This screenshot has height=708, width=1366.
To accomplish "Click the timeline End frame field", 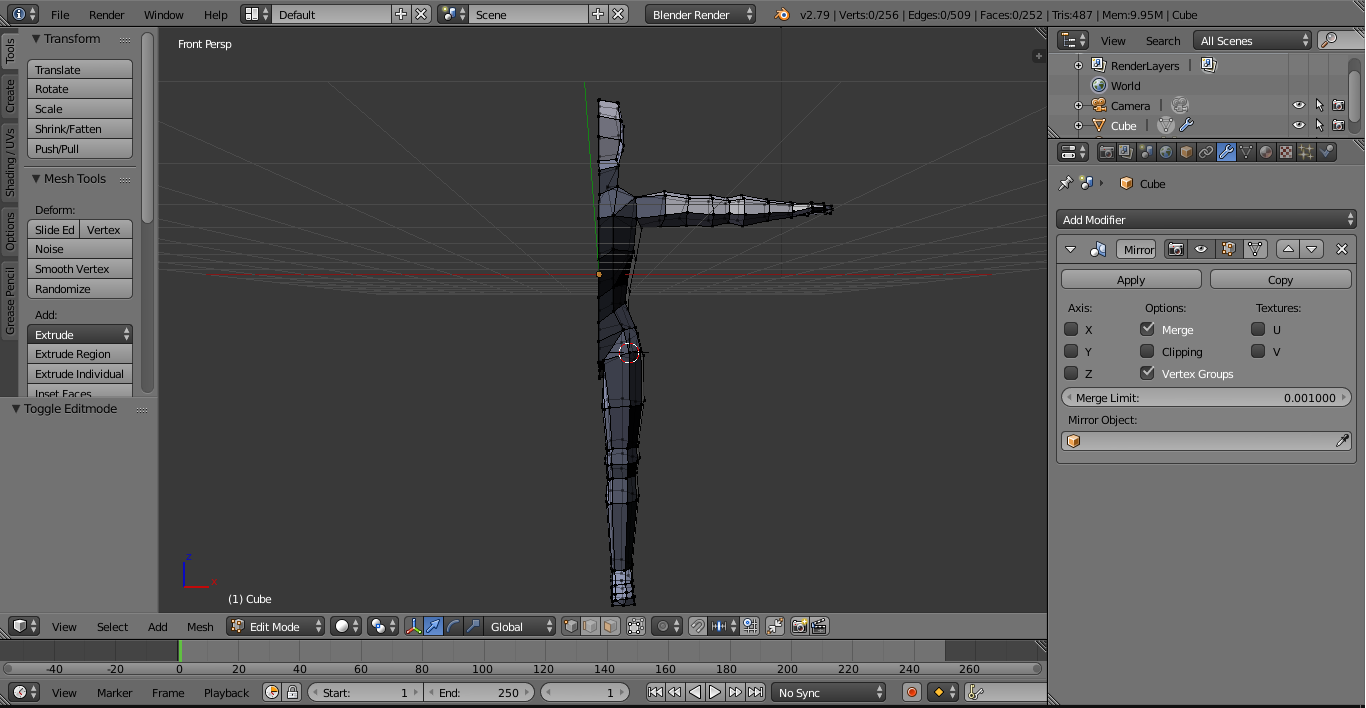I will [x=479, y=692].
